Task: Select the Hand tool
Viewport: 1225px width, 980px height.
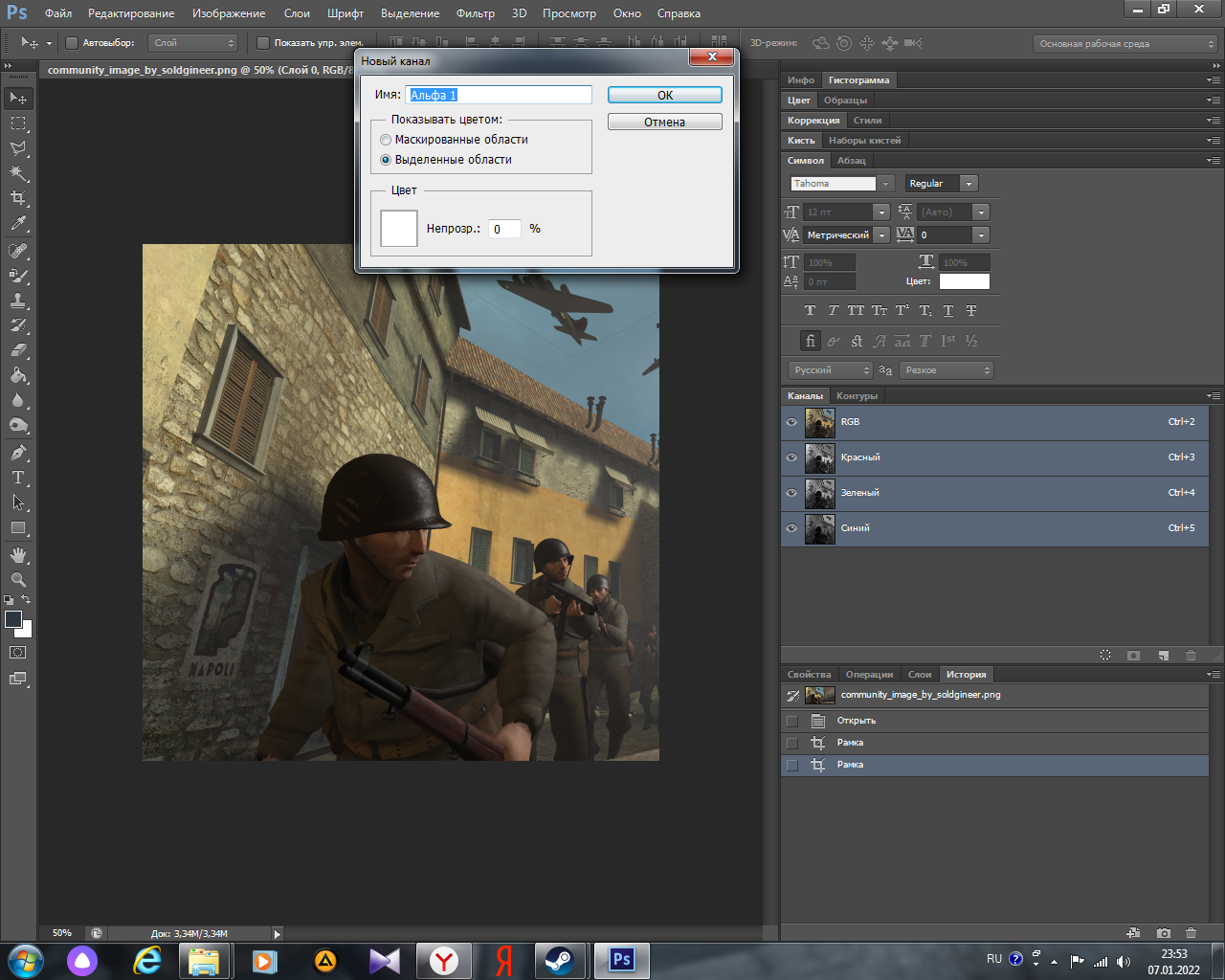Action: [x=18, y=555]
